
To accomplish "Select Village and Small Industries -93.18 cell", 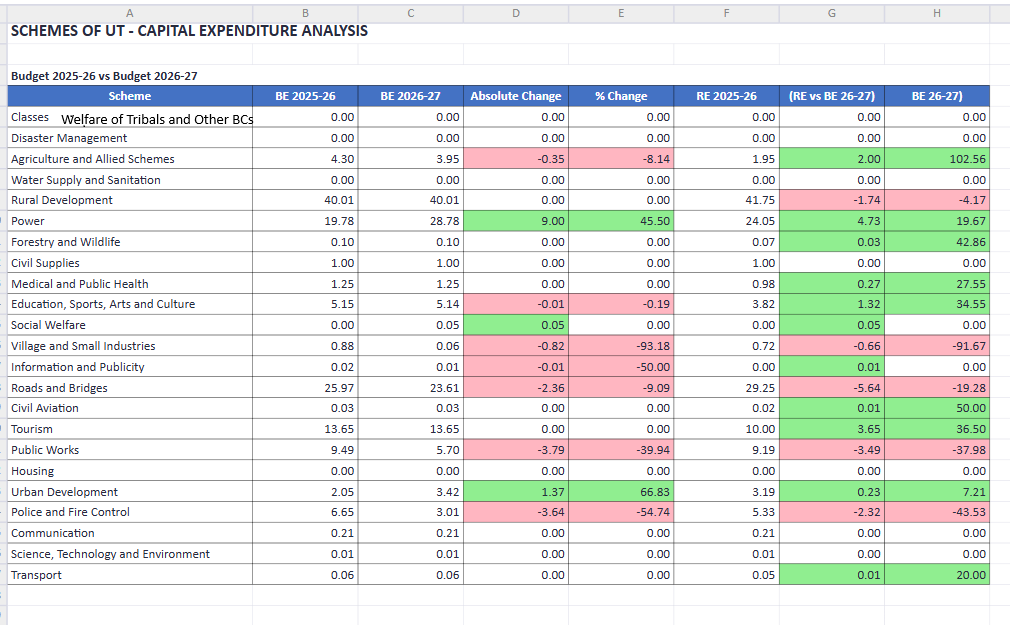I will [621, 346].
